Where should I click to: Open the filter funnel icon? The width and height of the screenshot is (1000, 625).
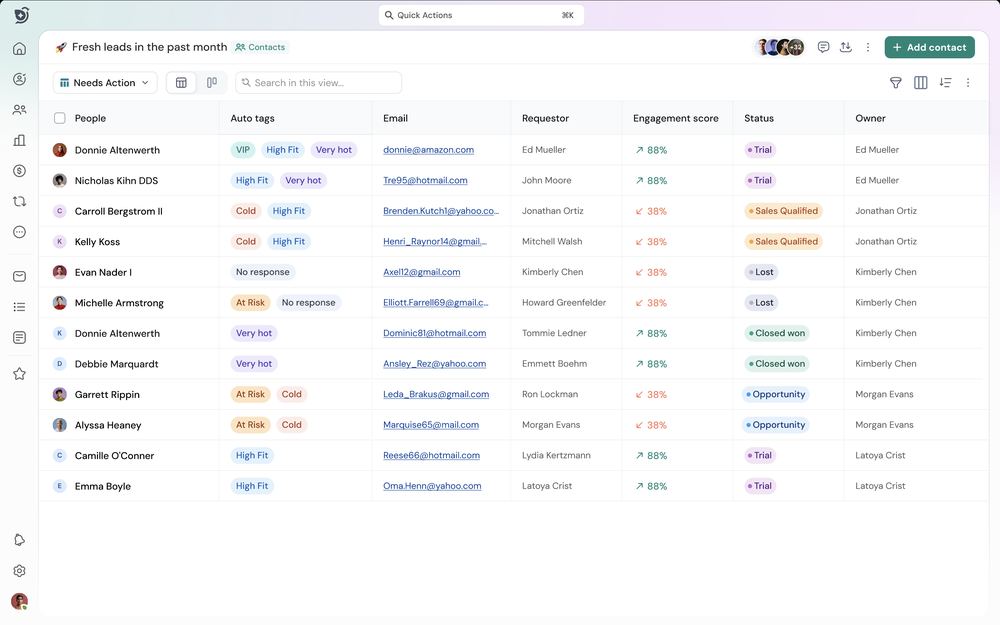(895, 83)
